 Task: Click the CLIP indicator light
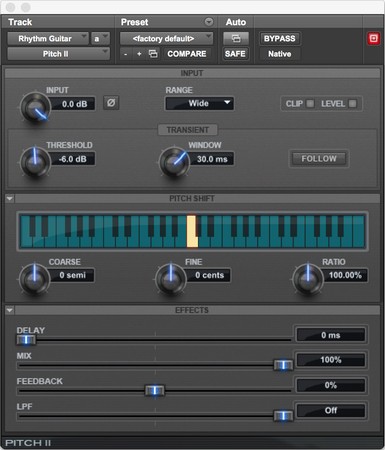[x=310, y=104]
